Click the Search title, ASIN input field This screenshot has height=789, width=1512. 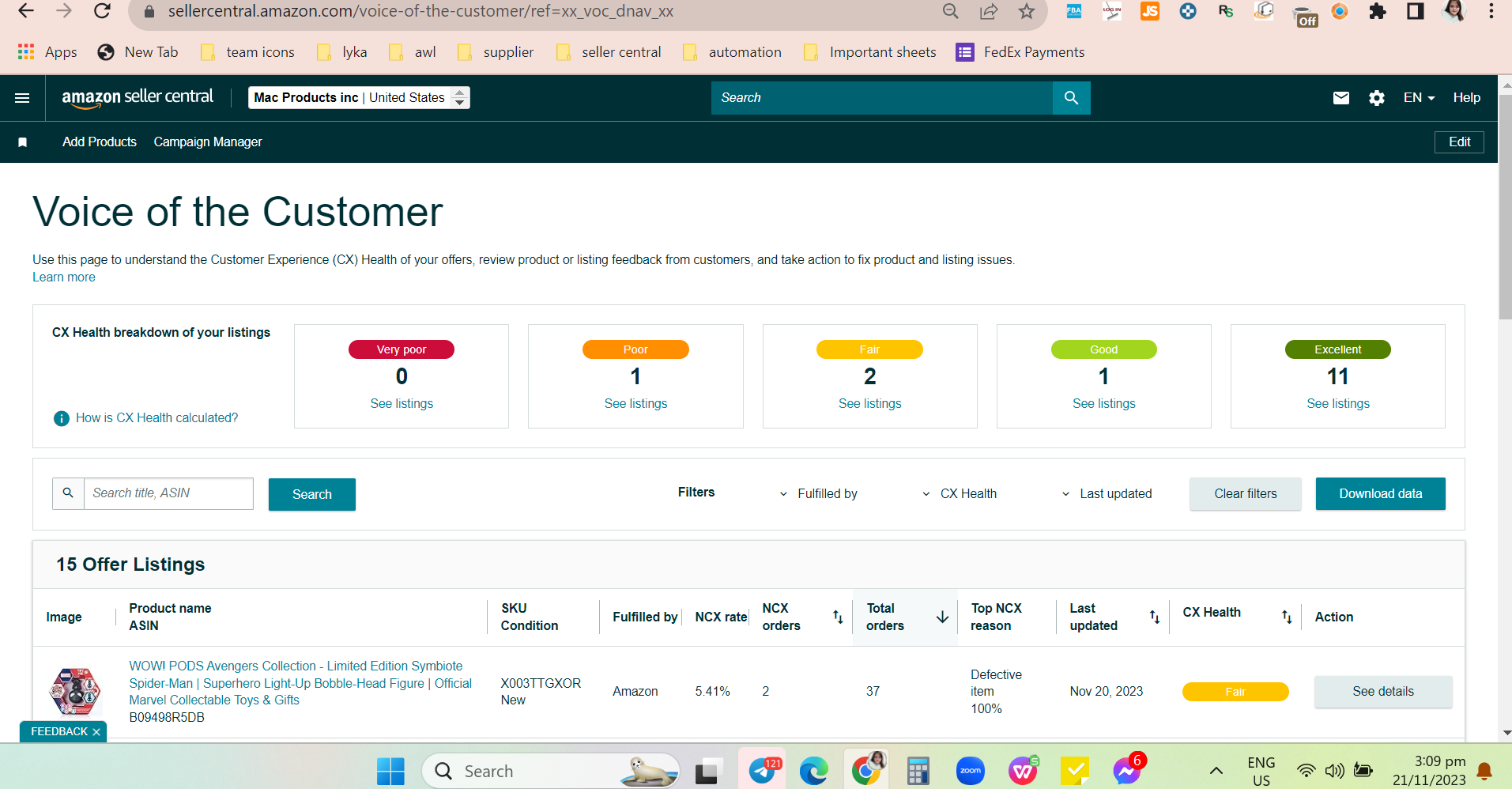pyautogui.click(x=168, y=493)
